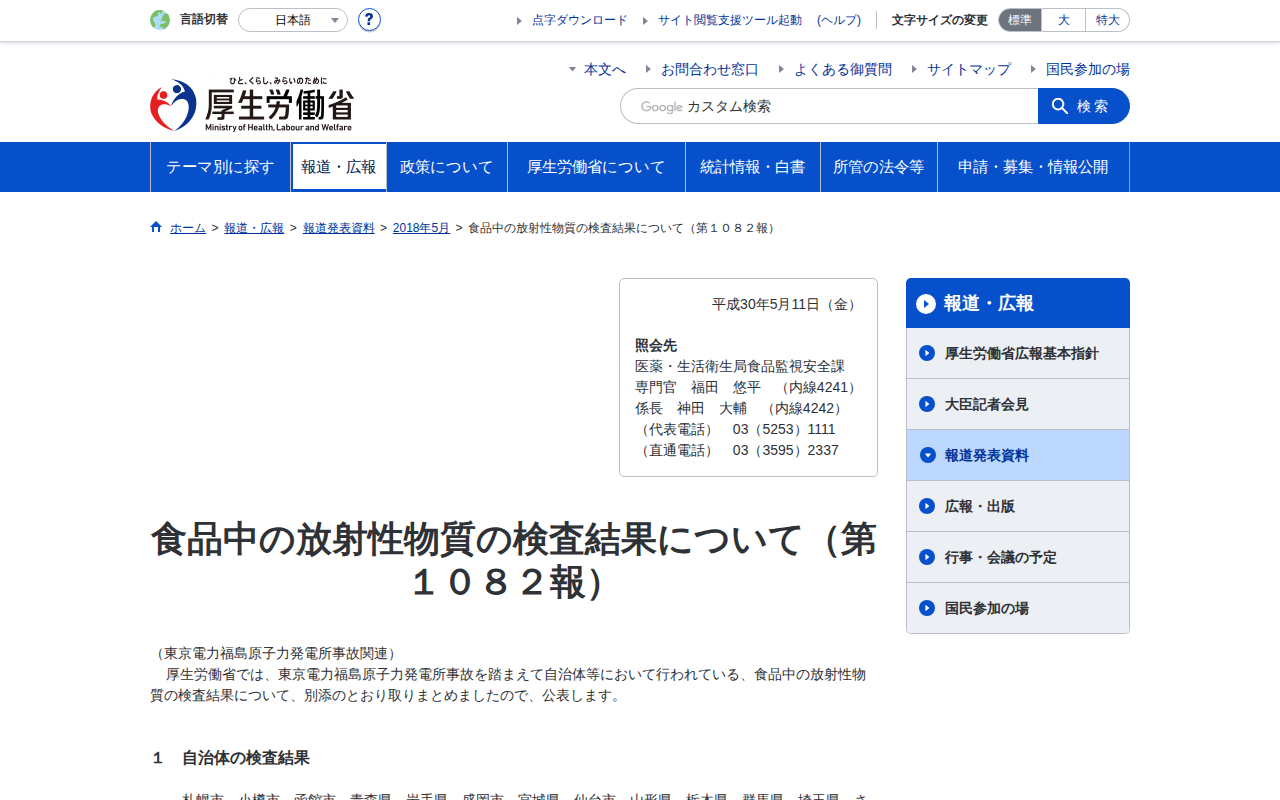Viewport: 1280px width, 800px height.
Task: Click the globe language switch icon
Action: click(x=160, y=20)
